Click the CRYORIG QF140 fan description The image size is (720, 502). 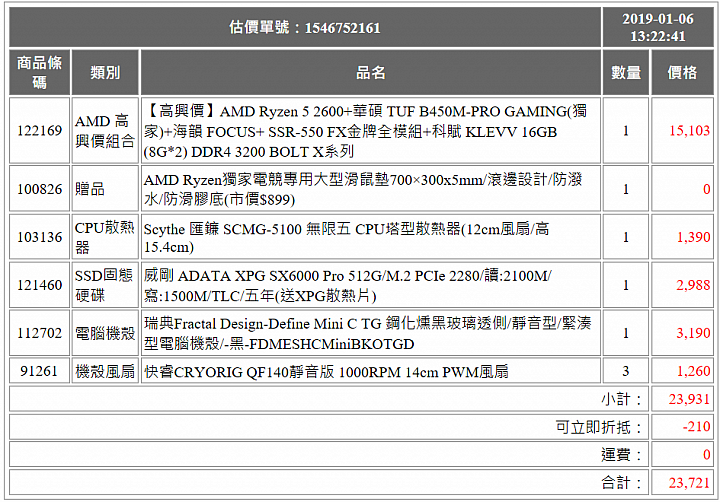371,371
